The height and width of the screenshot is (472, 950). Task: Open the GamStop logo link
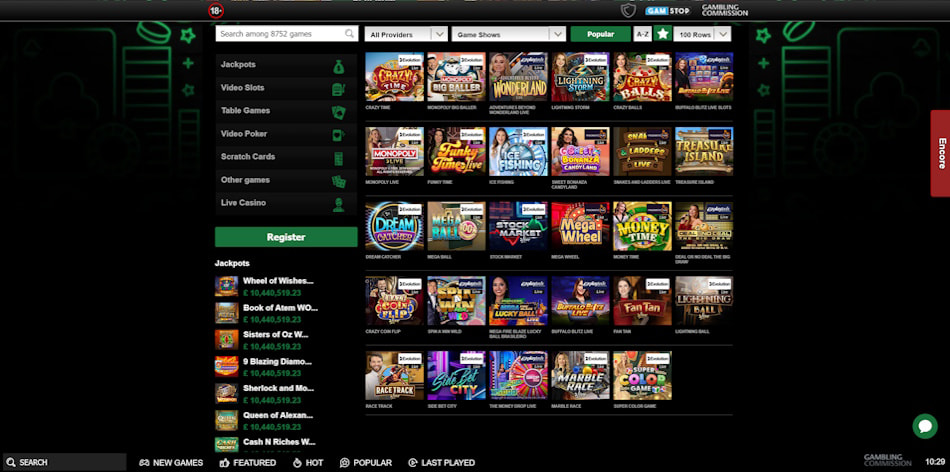click(667, 10)
